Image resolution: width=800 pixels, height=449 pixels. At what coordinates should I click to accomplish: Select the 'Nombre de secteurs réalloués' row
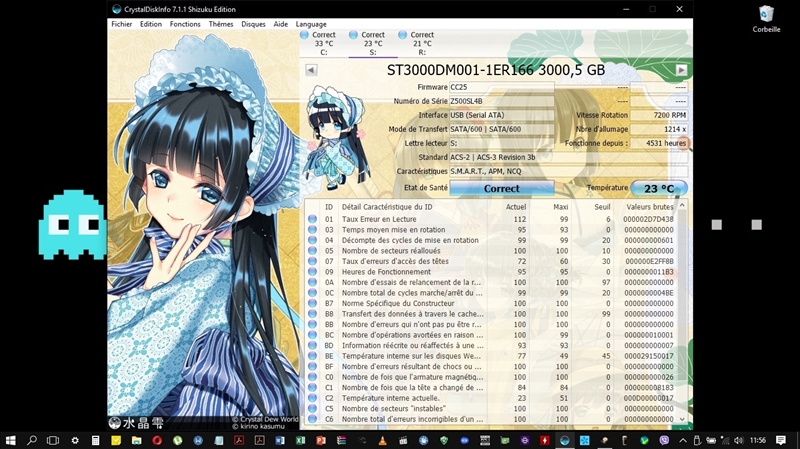click(x=491, y=251)
